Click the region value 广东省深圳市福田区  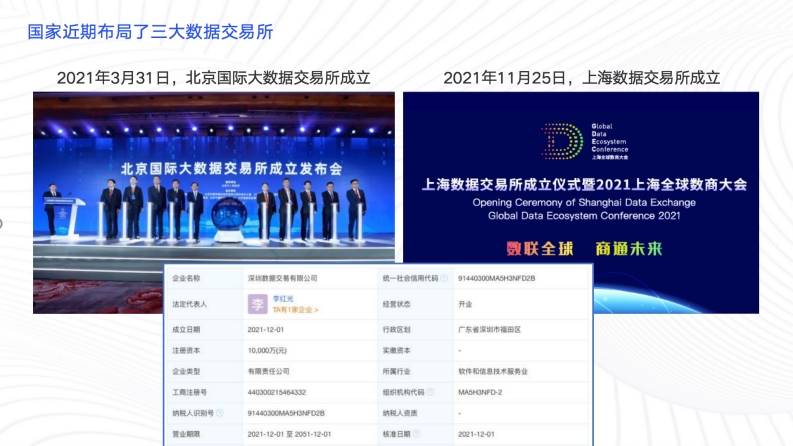(x=490, y=329)
